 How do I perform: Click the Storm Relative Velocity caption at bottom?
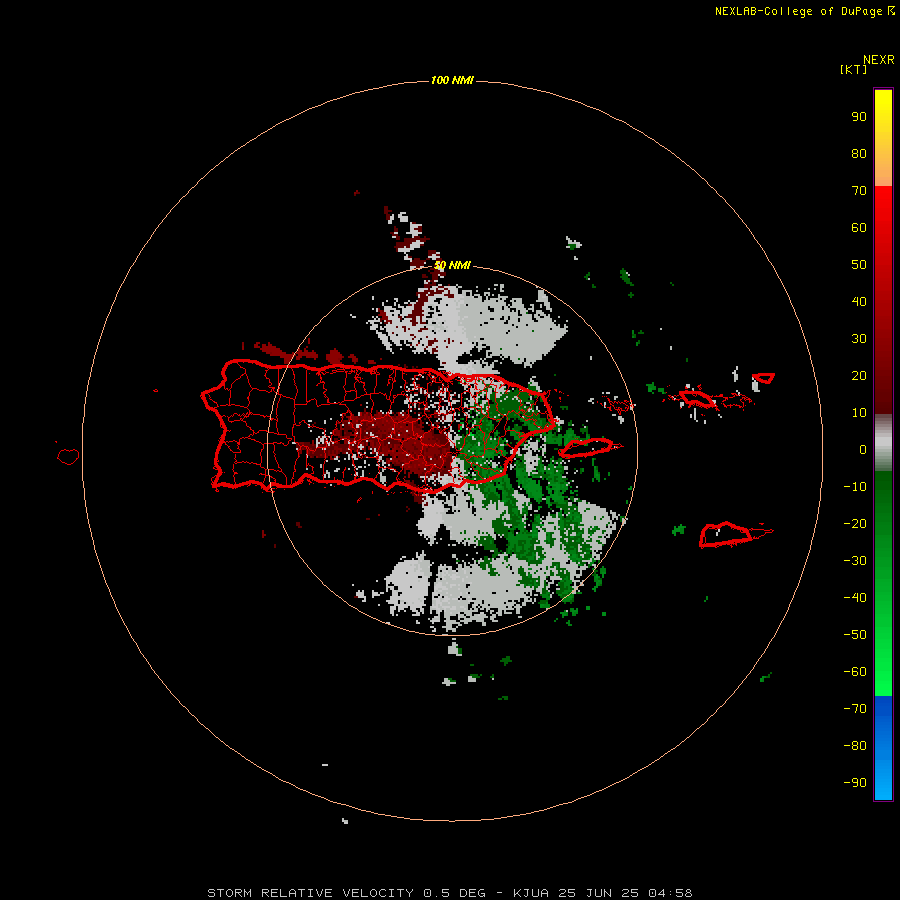point(449,893)
